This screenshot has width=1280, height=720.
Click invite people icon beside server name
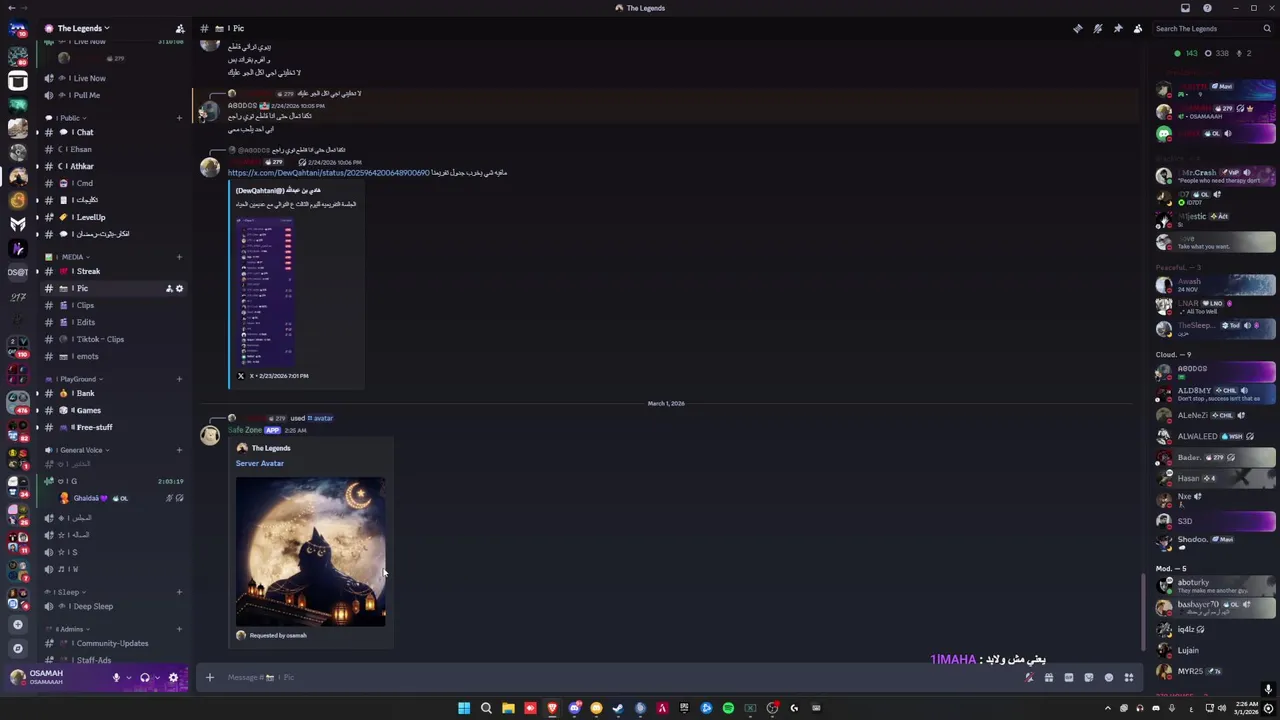(180, 28)
